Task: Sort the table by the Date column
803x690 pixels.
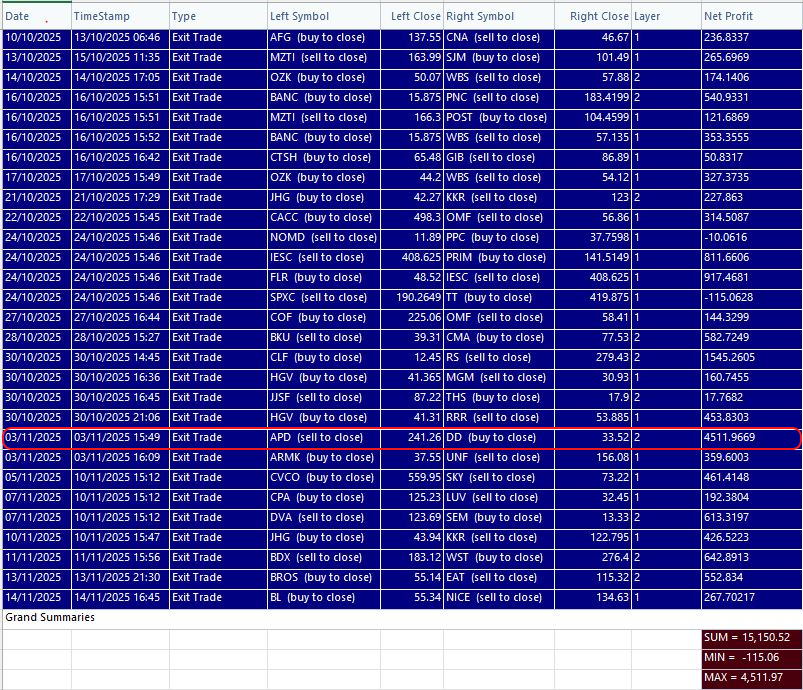Action: tap(22, 16)
